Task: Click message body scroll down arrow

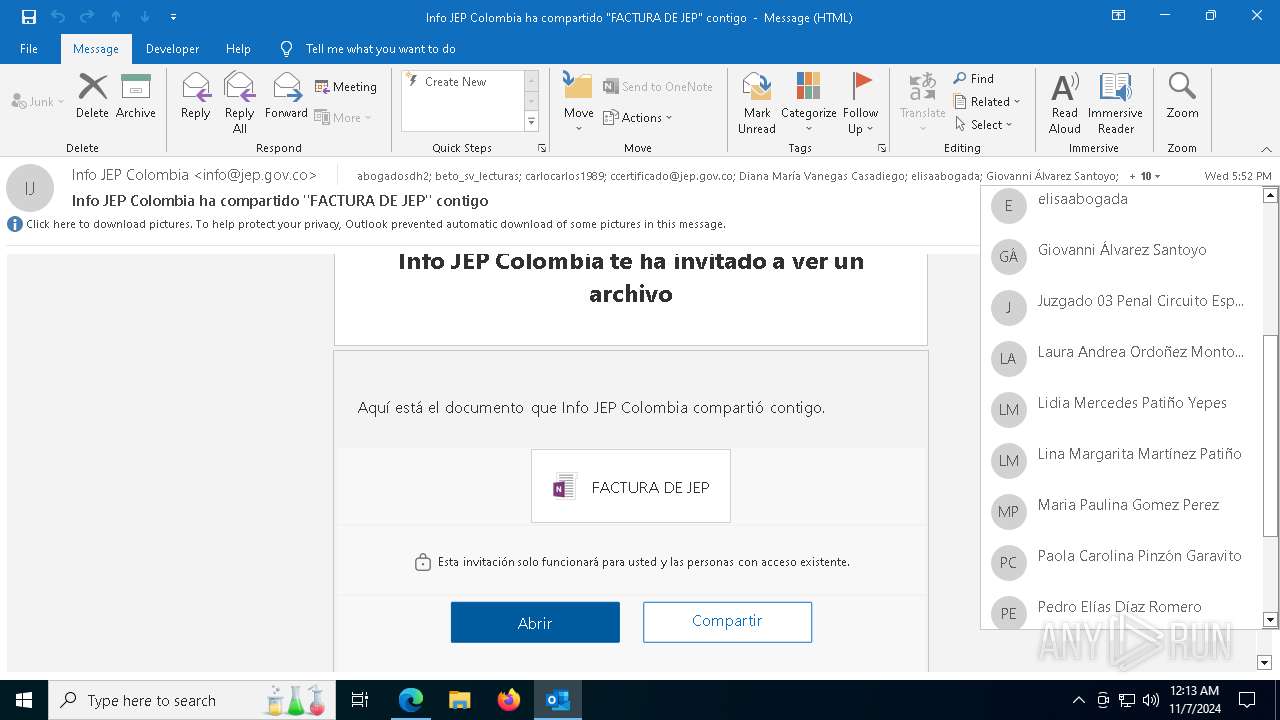Action: click(1264, 663)
